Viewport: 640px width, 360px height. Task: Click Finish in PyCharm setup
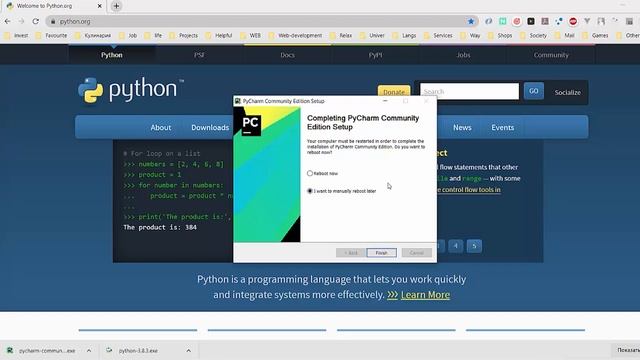tap(381, 253)
